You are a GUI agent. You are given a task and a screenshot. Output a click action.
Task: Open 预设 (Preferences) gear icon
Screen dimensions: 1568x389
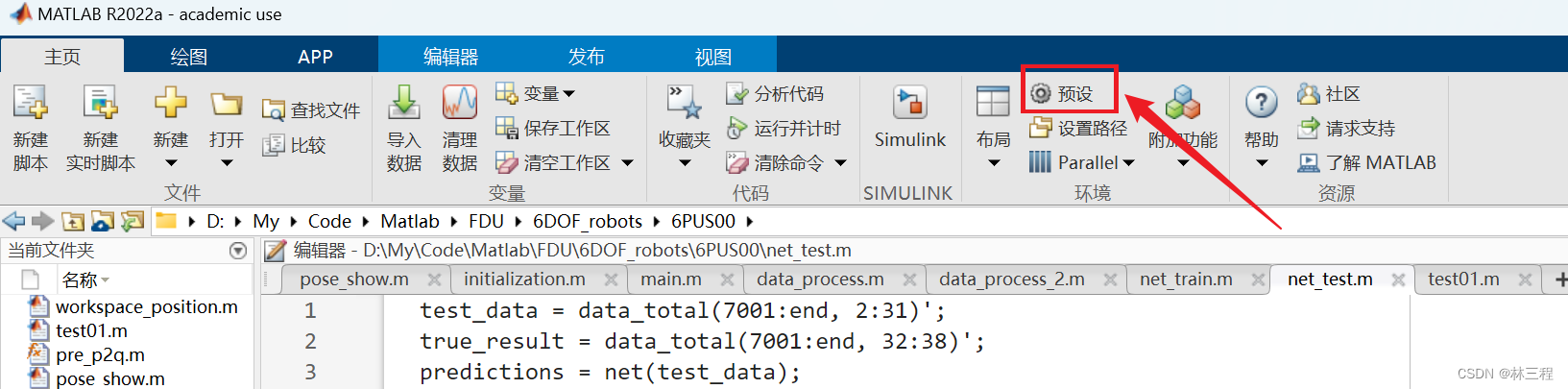coord(1041,93)
